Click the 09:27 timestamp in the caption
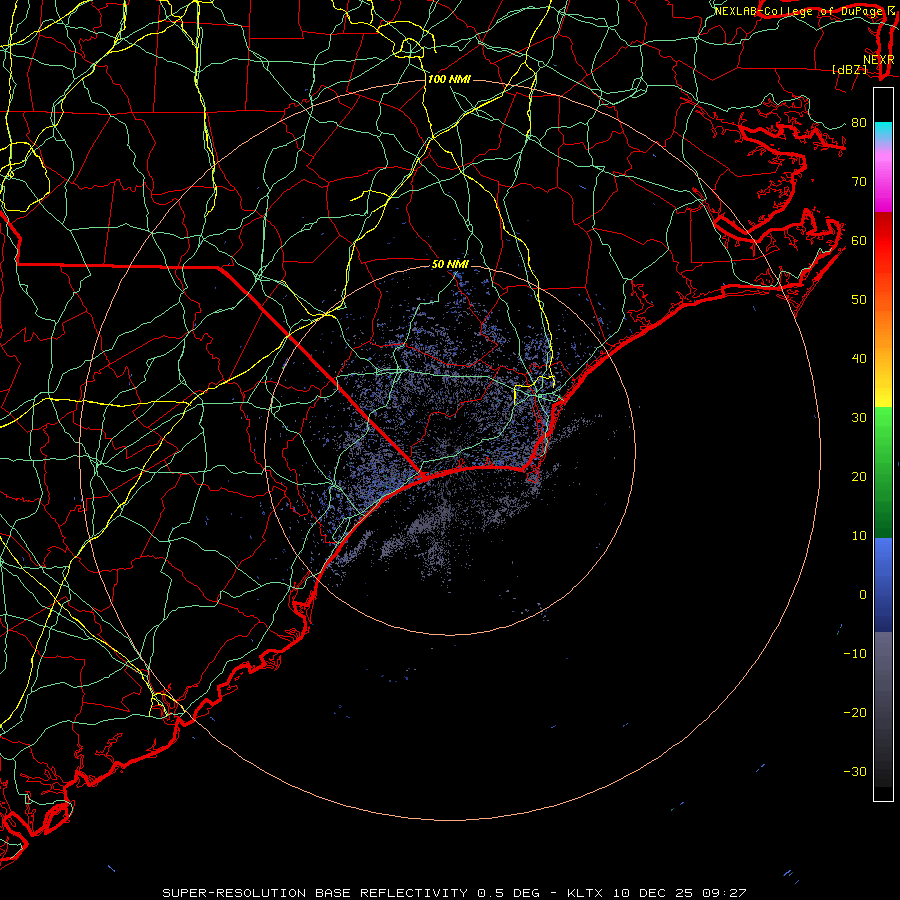Image resolution: width=900 pixels, height=900 pixels. [x=724, y=893]
